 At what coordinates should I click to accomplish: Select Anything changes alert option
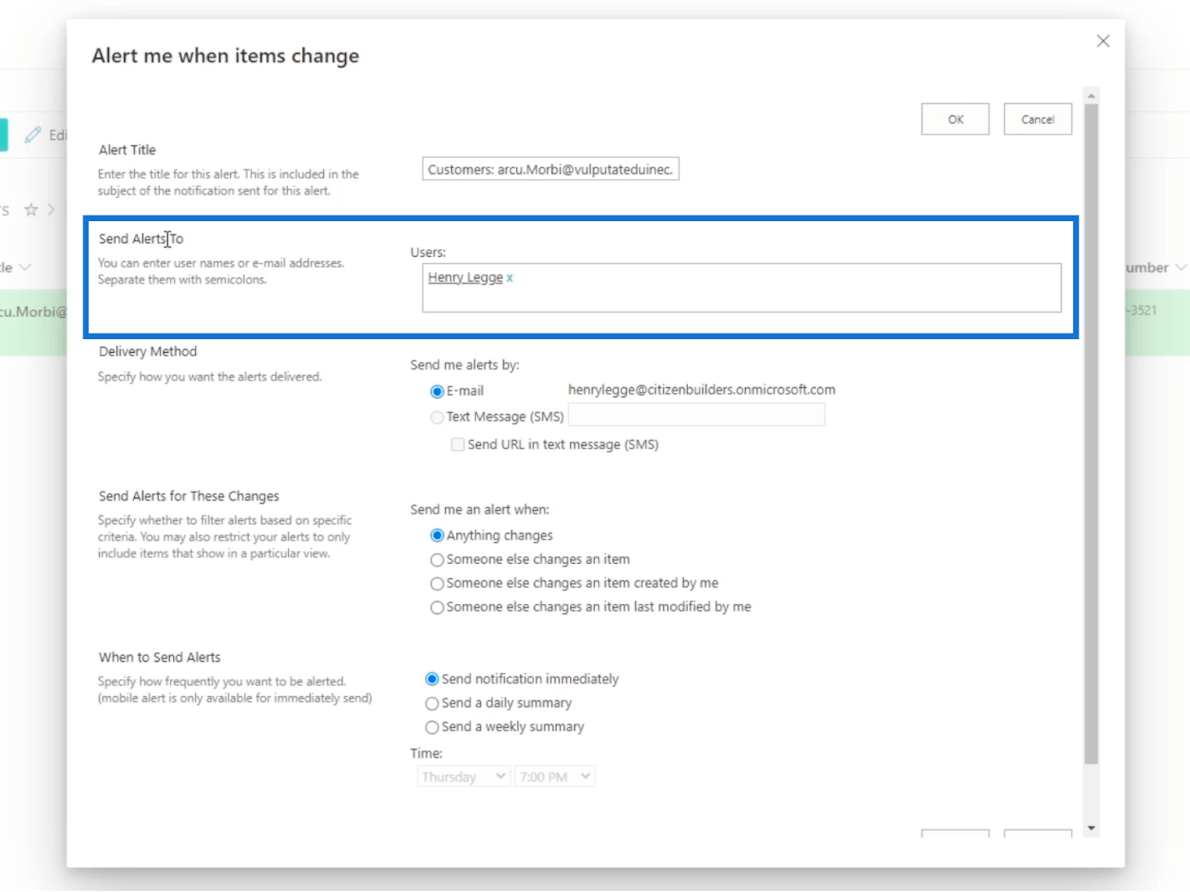click(x=436, y=536)
